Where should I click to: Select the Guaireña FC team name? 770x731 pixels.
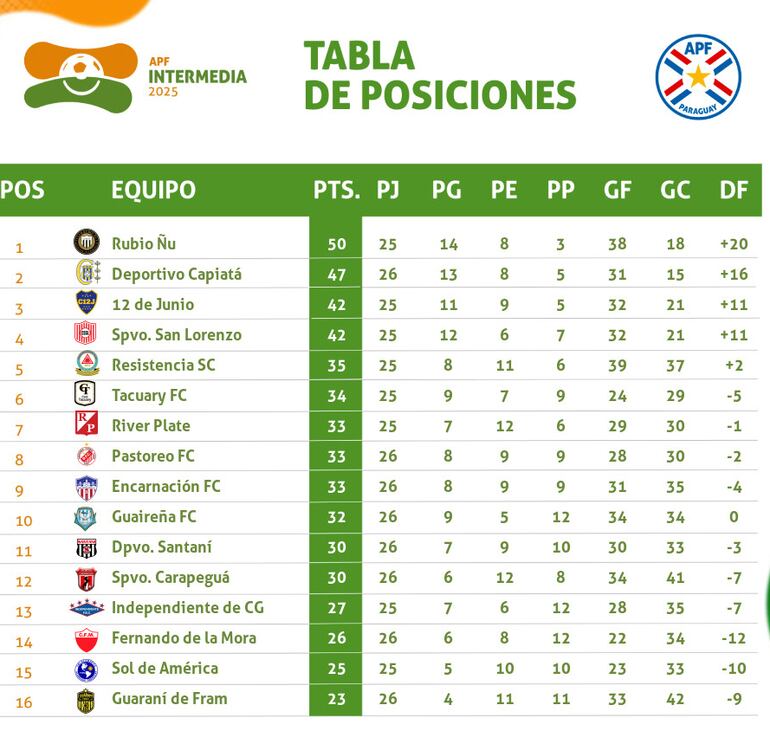tap(154, 517)
